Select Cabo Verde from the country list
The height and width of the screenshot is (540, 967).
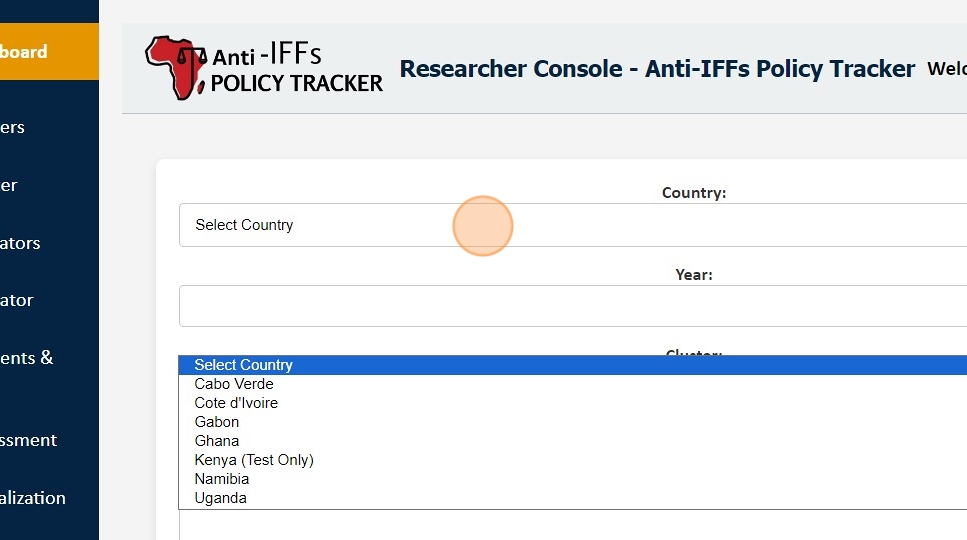tap(234, 384)
